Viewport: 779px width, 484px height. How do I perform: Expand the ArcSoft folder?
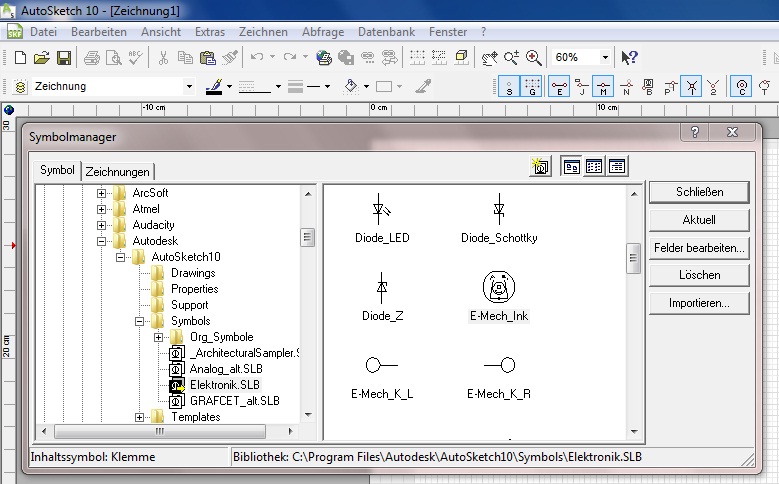point(101,193)
